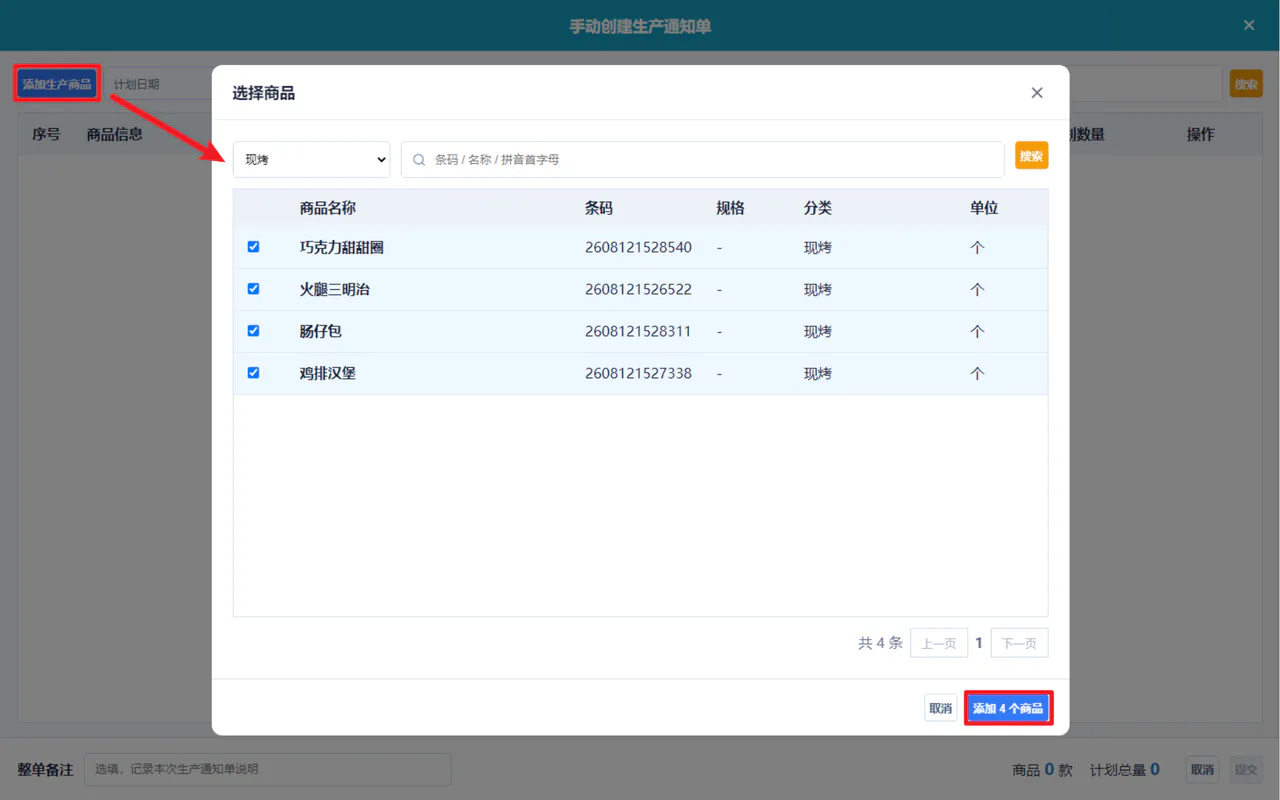This screenshot has height=800, width=1280.
Task: Click the 商品名称 column header
Action: point(328,208)
